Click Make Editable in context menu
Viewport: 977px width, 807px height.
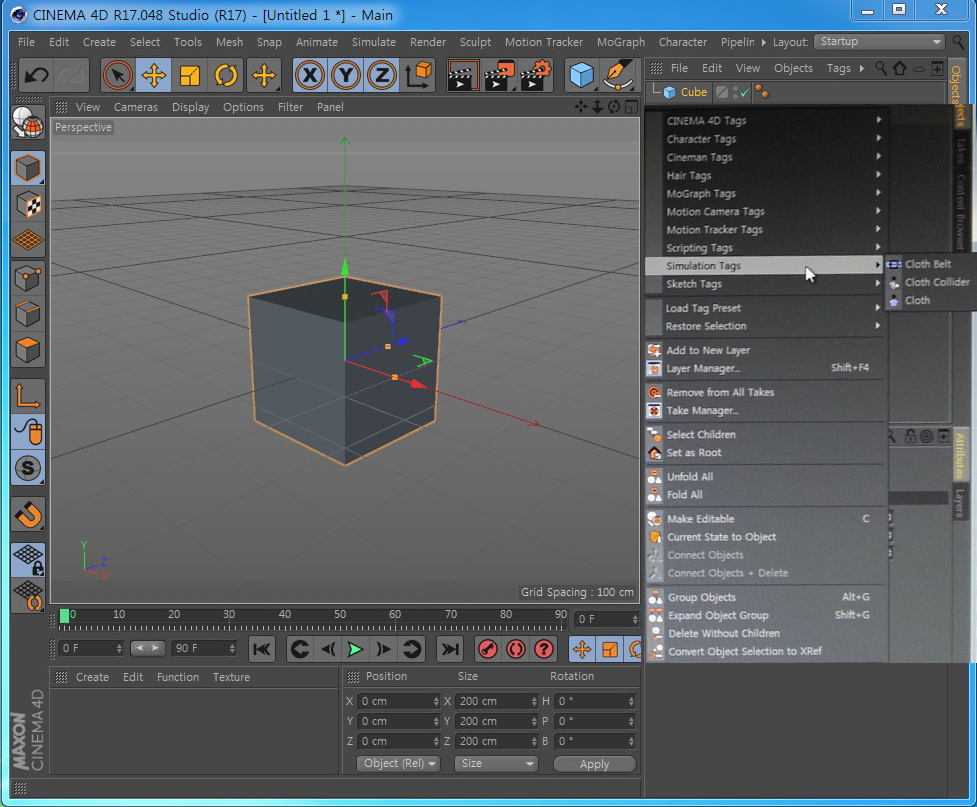tap(765, 518)
